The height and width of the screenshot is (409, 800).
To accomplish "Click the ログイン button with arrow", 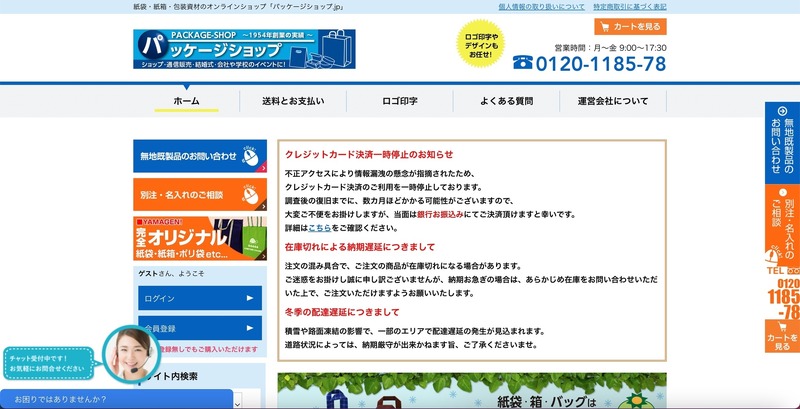I will click(x=200, y=298).
